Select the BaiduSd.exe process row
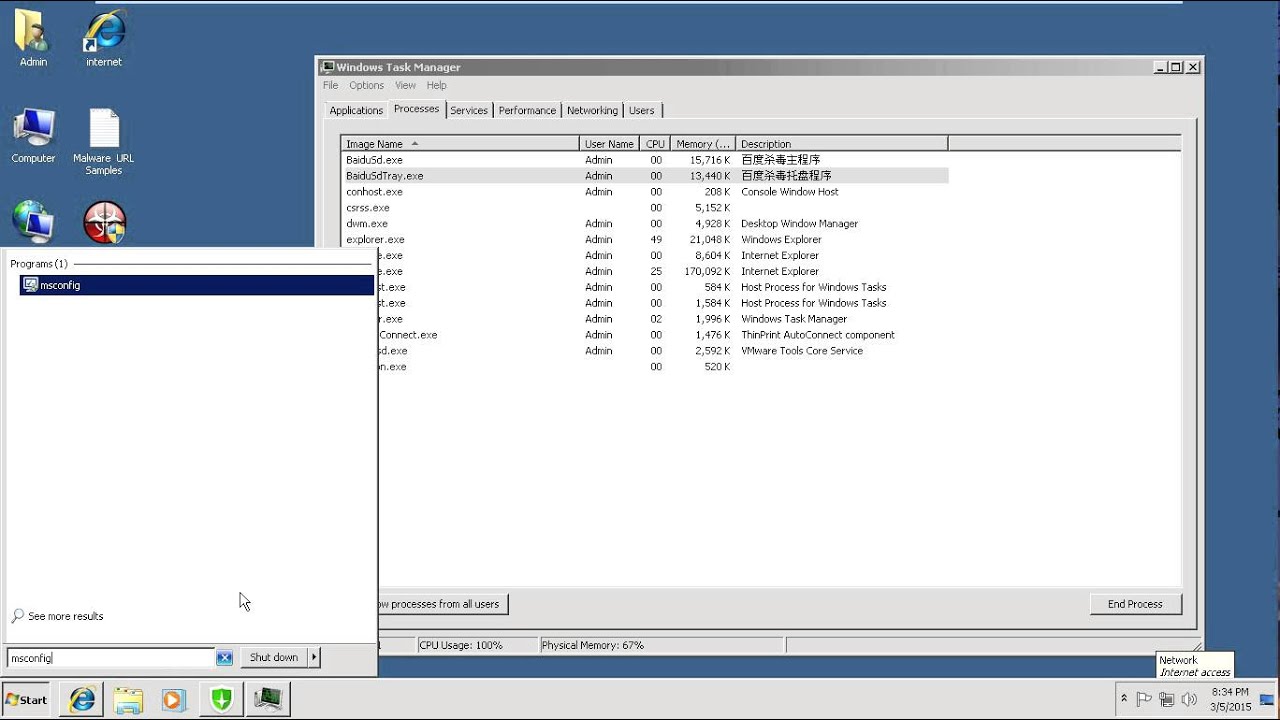Screen dimensions: 1280x720 [644, 160]
